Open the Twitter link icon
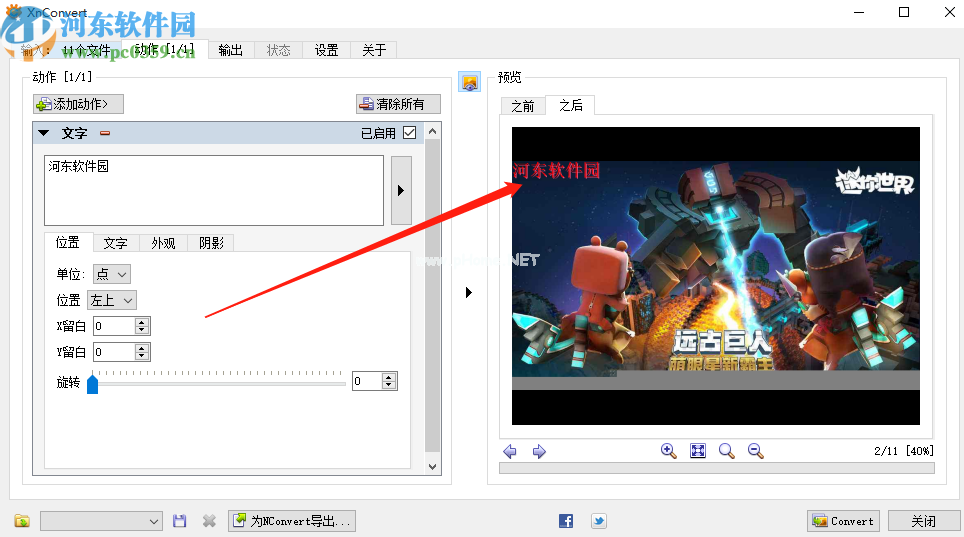Image resolution: width=964 pixels, height=537 pixels. tap(598, 521)
